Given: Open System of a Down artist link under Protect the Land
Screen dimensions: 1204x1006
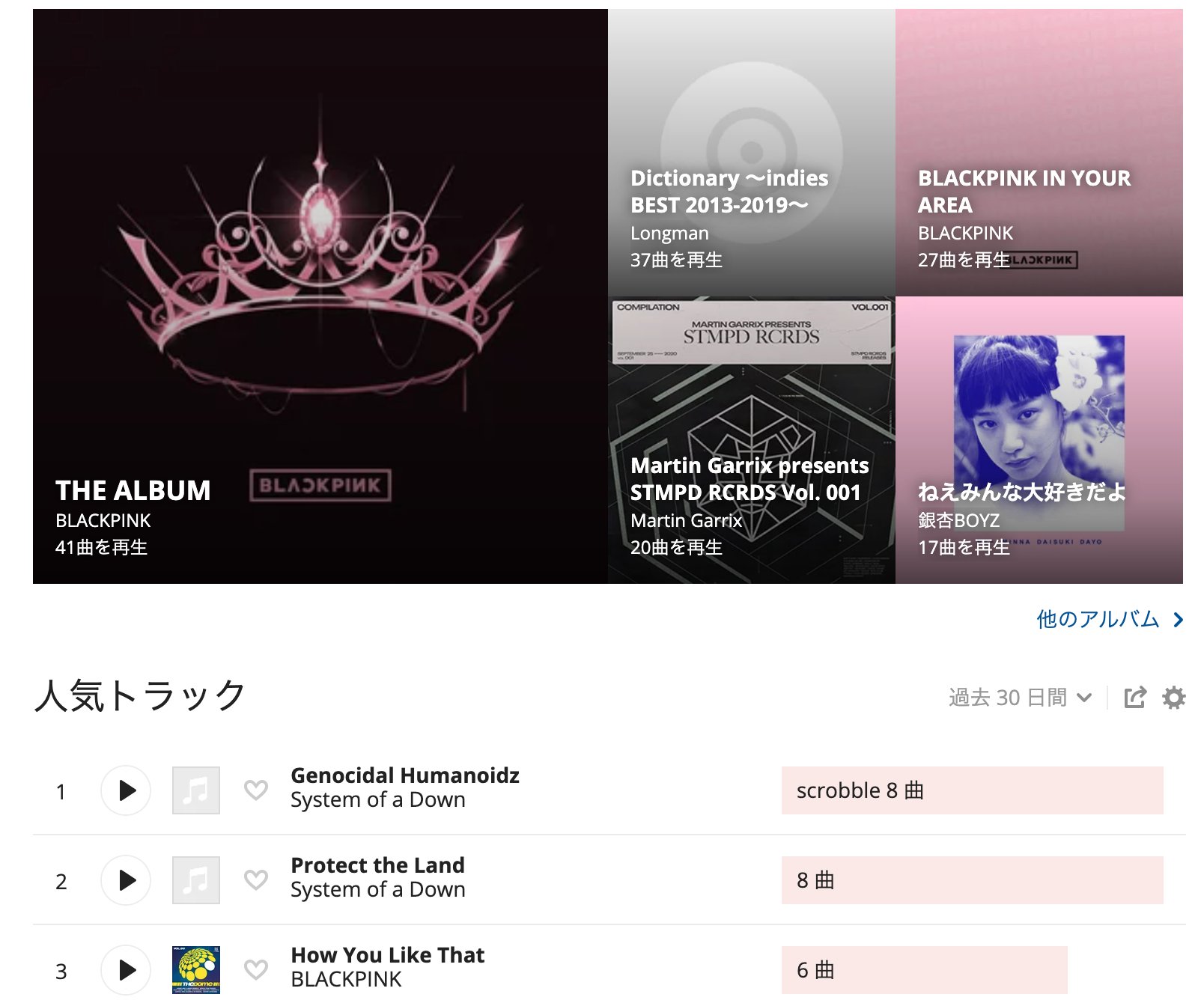Looking at the screenshot, I should point(377,889).
